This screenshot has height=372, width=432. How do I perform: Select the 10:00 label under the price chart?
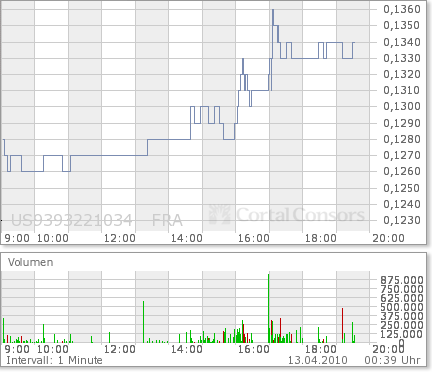(x=53, y=238)
